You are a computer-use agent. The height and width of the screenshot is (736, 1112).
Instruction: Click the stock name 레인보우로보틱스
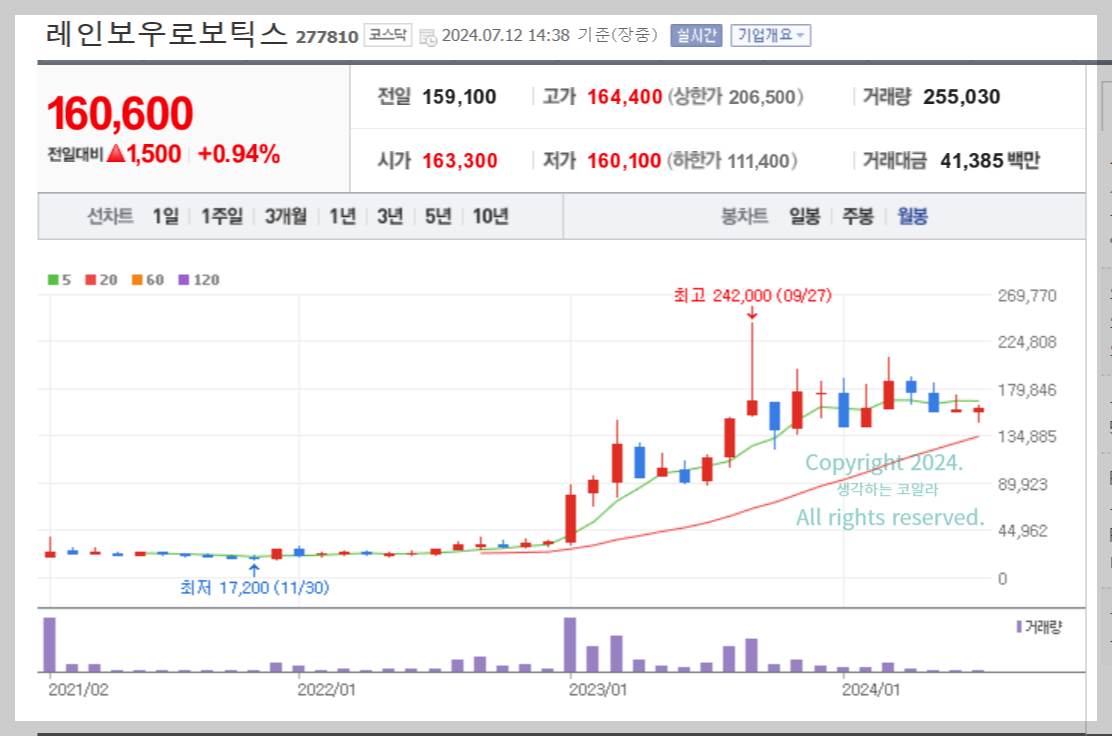click(167, 33)
